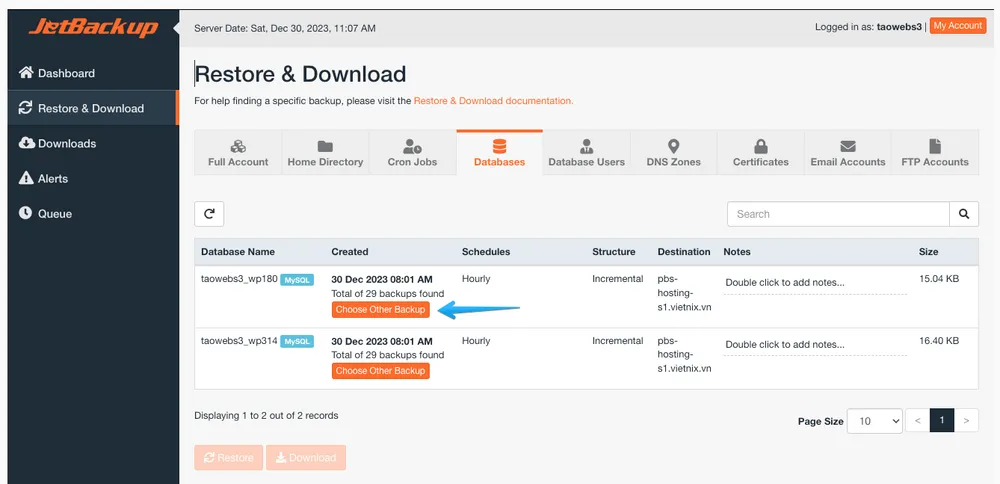Screen dimensions: 1000x484
Task: Choose other backup for taowebs3_wp314
Action: (x=381, y=371)
